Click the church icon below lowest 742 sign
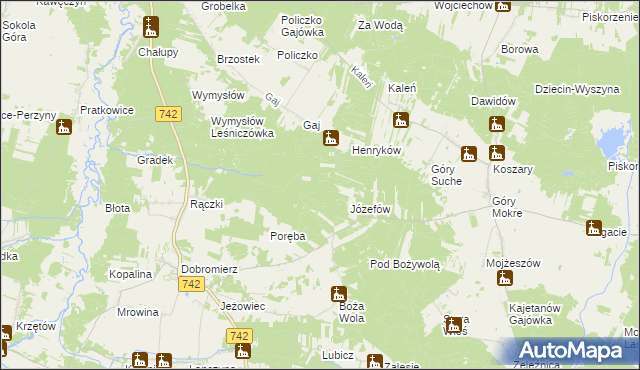This screenshot has width=640, height=370. [243, 351]
